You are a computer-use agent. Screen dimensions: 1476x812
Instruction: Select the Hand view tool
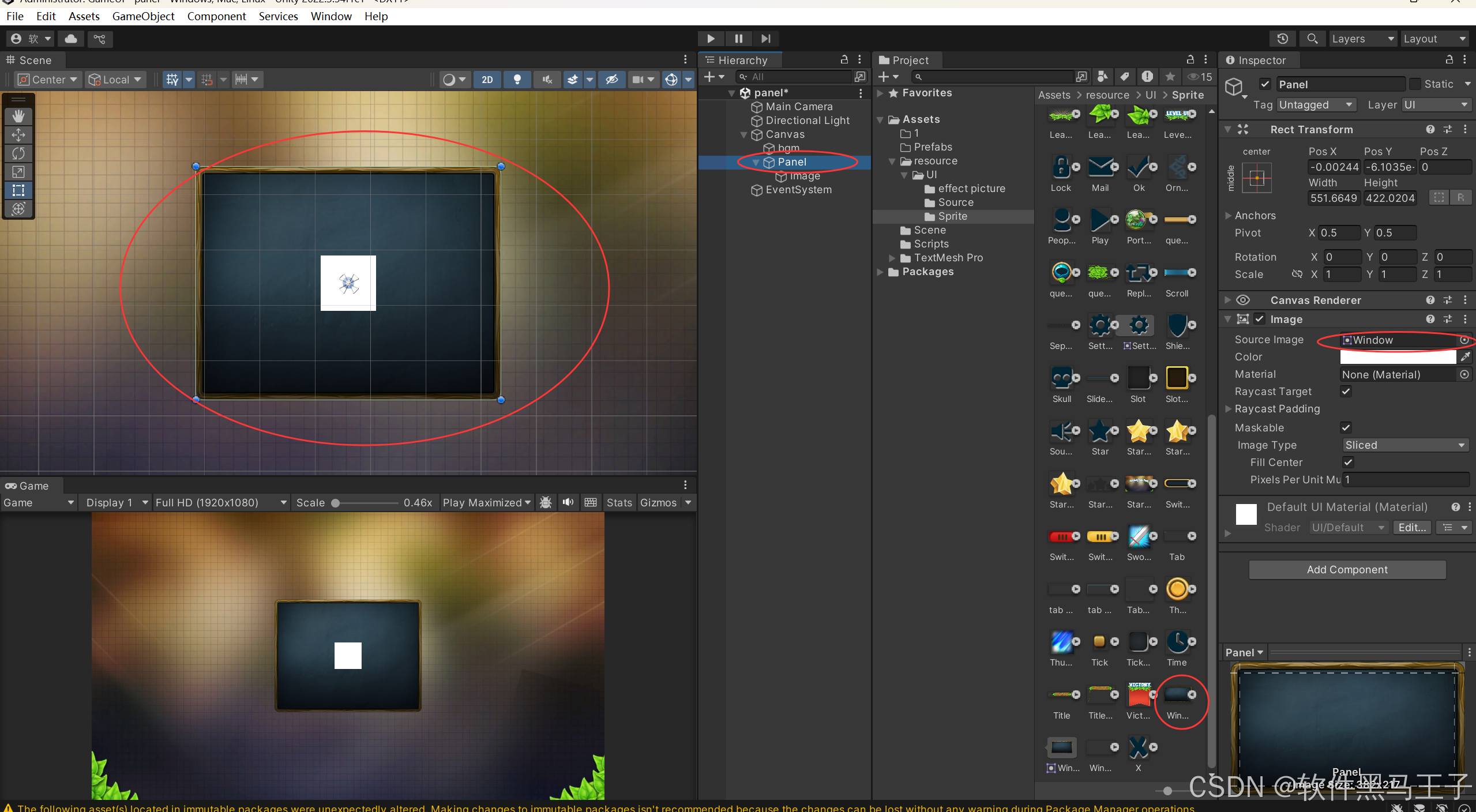pos(18,116)
